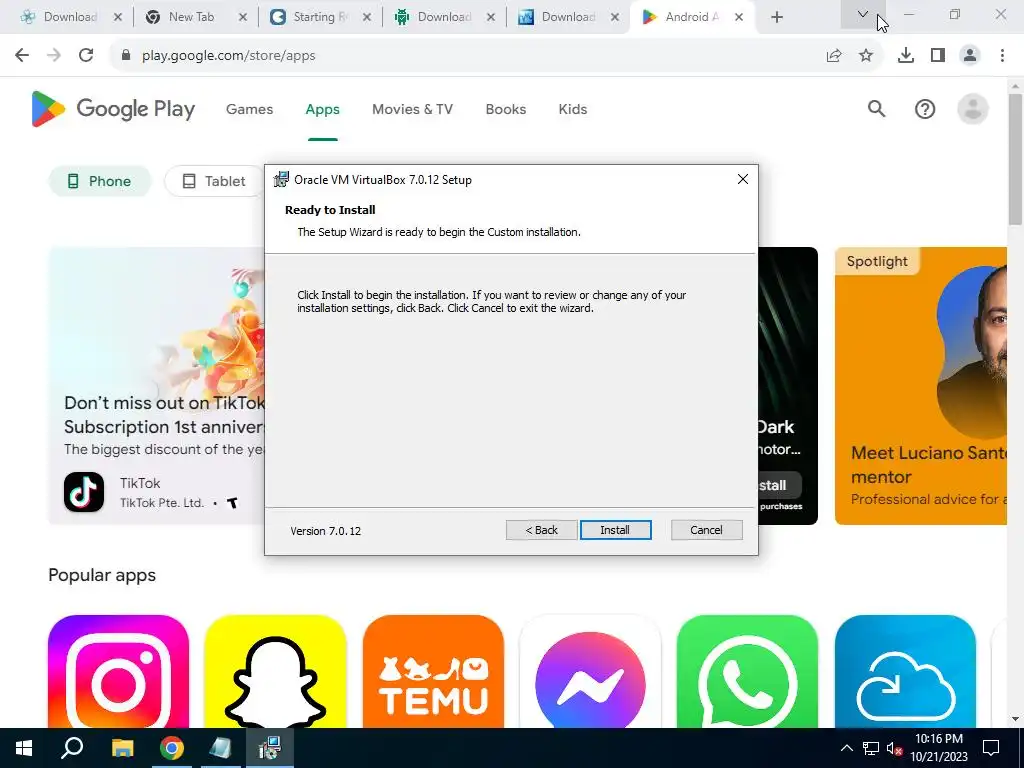Open the Chrome profile avatar icon
This screenshot has width=1024, height=768.
pos(970,56)
